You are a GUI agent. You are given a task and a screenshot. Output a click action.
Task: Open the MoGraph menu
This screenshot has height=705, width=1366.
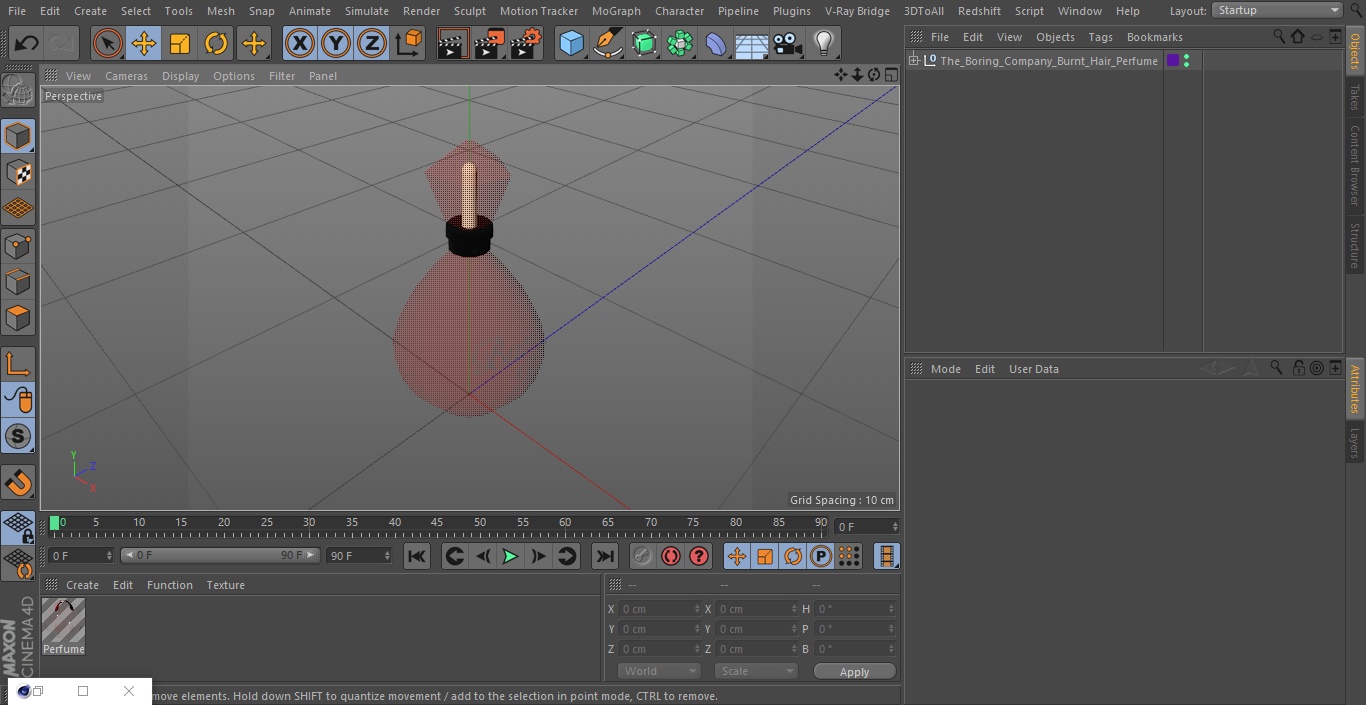[616, 11]
